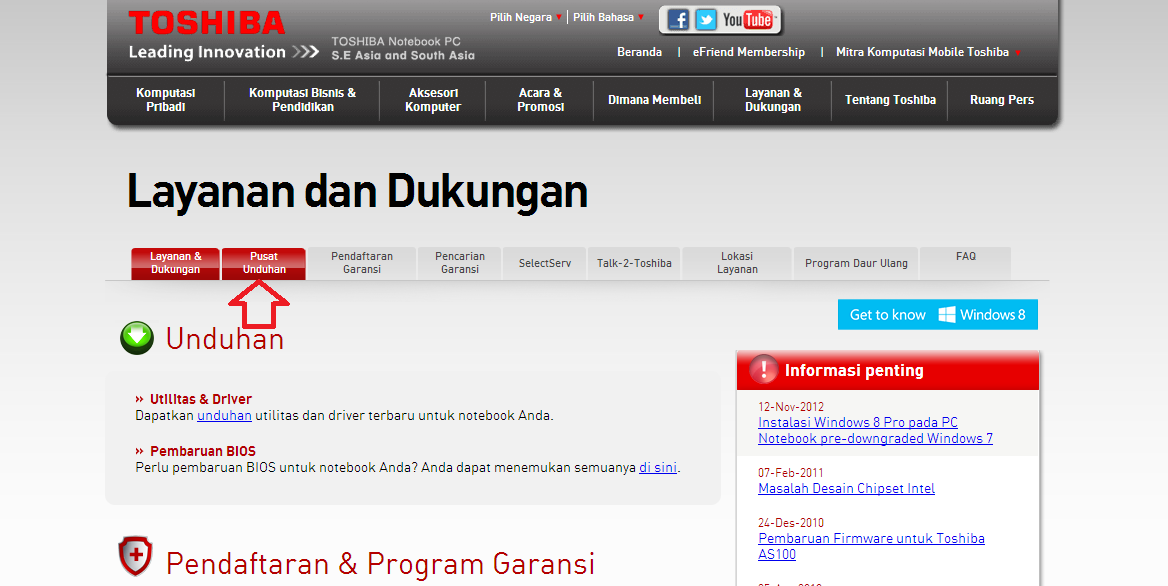Open Instalasi Windows 8 Pro pada PC link

(875, 430)
